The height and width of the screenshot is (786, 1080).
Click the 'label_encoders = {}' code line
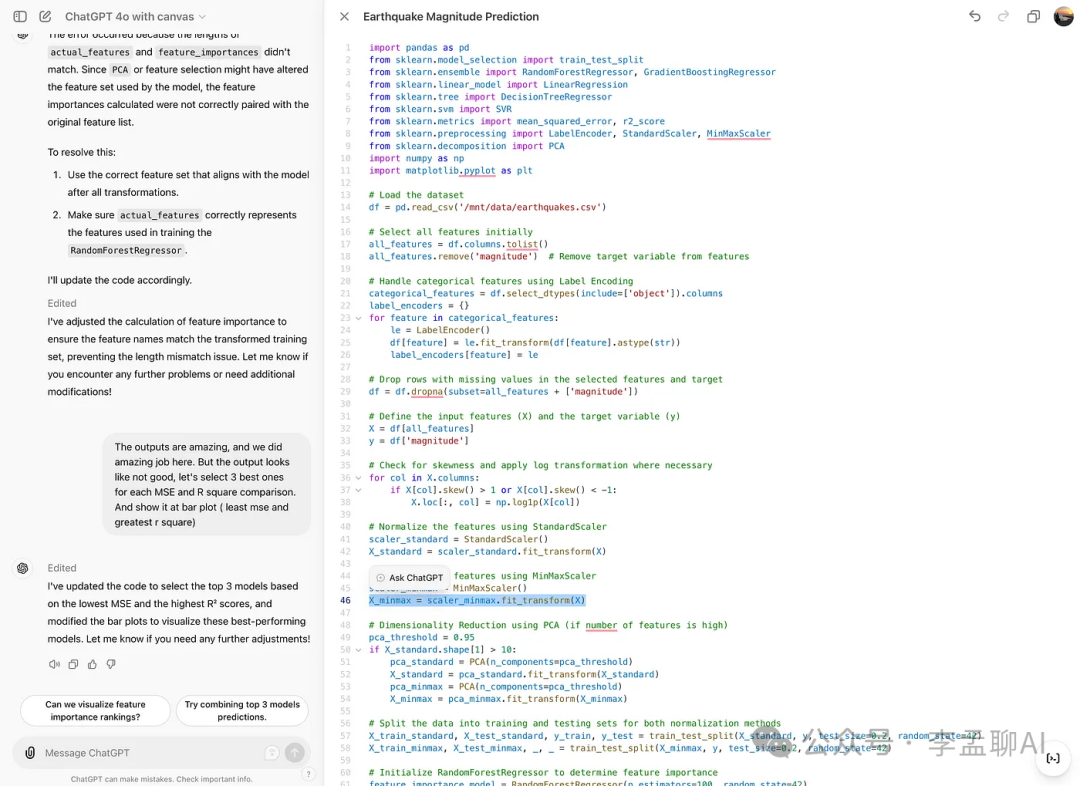tap(419, 306)
